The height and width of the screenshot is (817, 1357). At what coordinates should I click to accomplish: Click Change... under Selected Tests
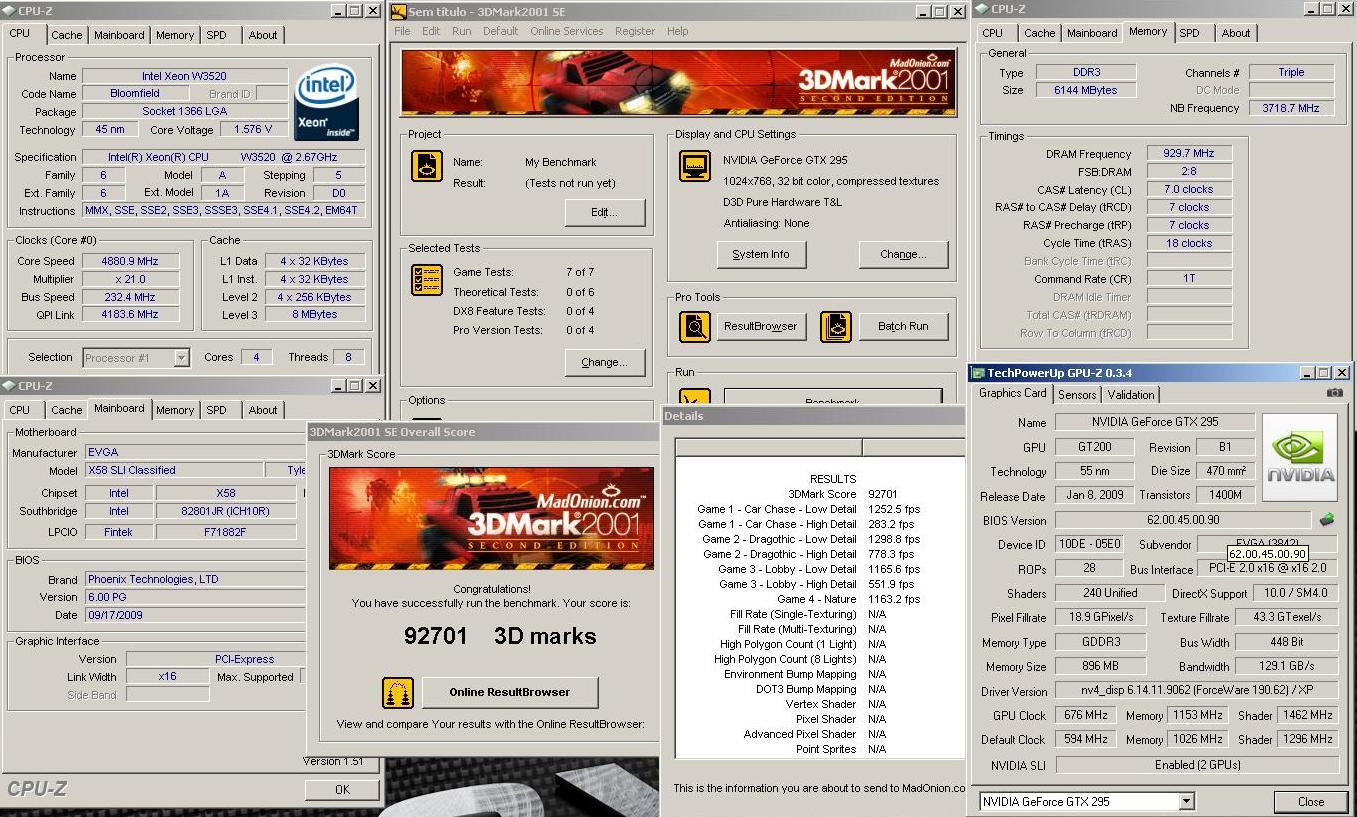tap(605, 362)
